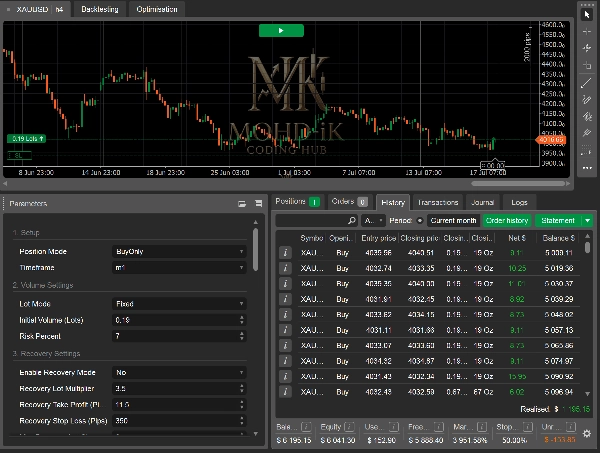Screen dimensions: 600x453
Task: Open the Logs tab
Action: [x=519, y=202]
